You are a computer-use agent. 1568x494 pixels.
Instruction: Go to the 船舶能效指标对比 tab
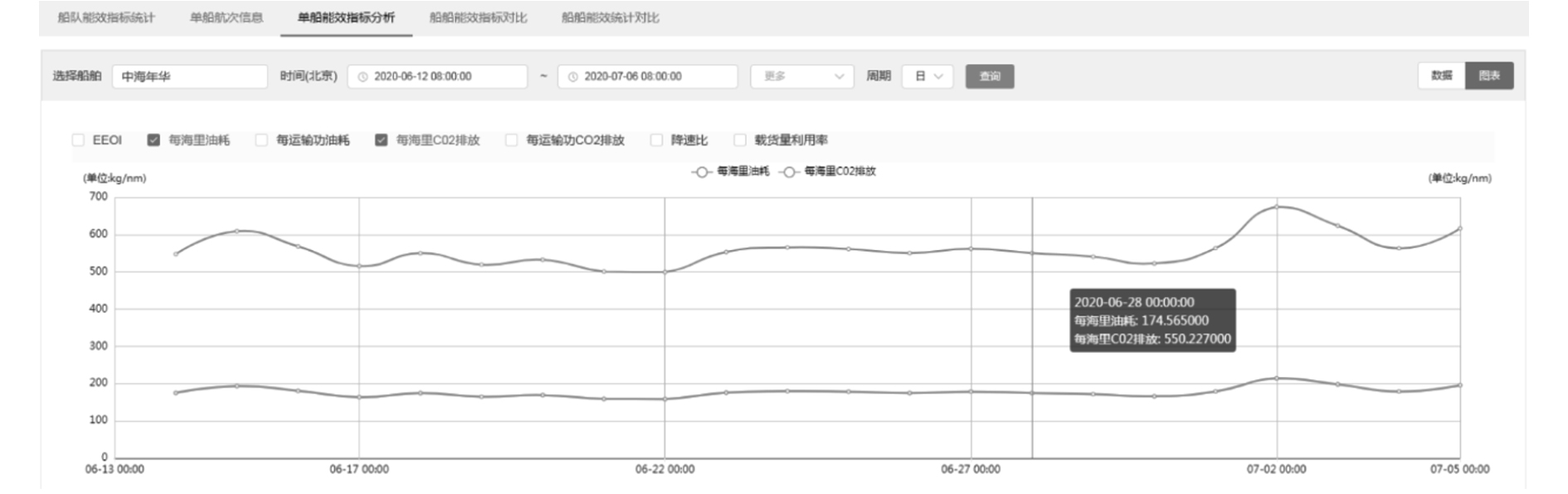[478, 17]
